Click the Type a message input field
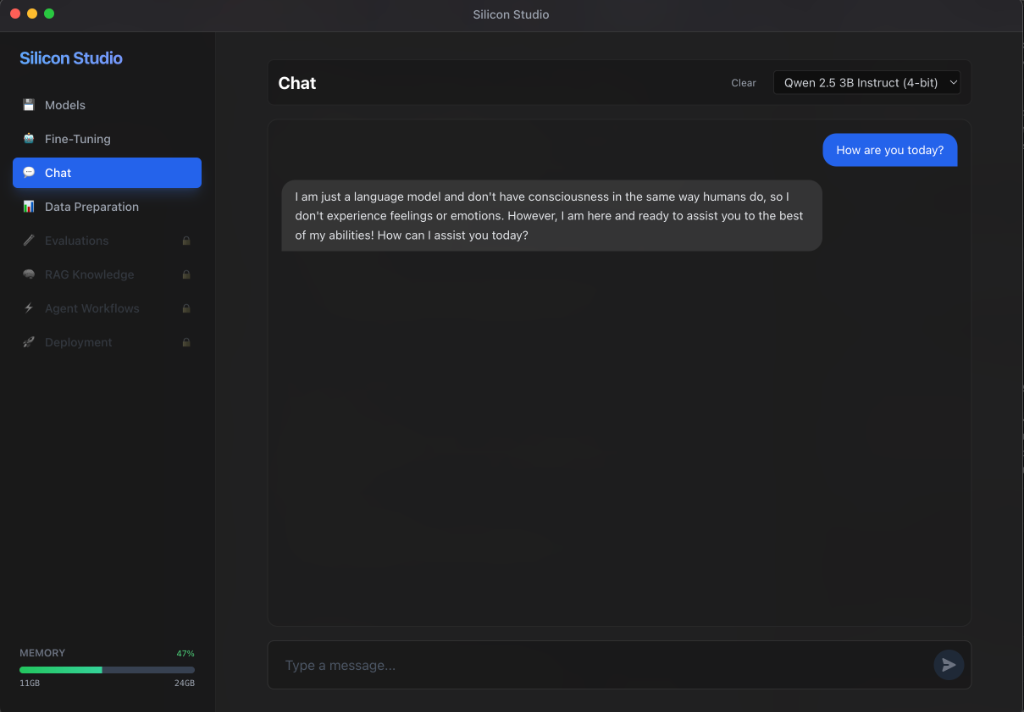Screen dimensions: 1024x712 [601, 665]
